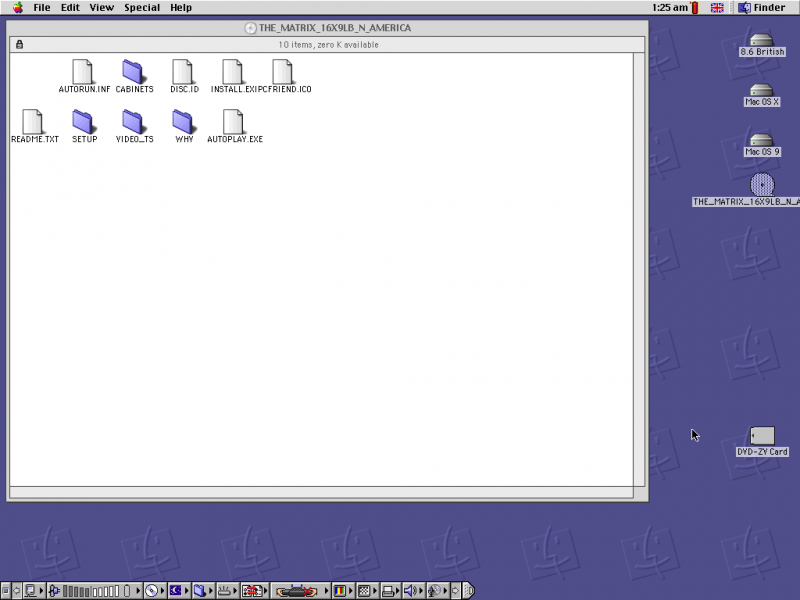This screenshot has height=600, width=800.
Task: Open monitor color depth strip module
Action: [x=342, y=591]
